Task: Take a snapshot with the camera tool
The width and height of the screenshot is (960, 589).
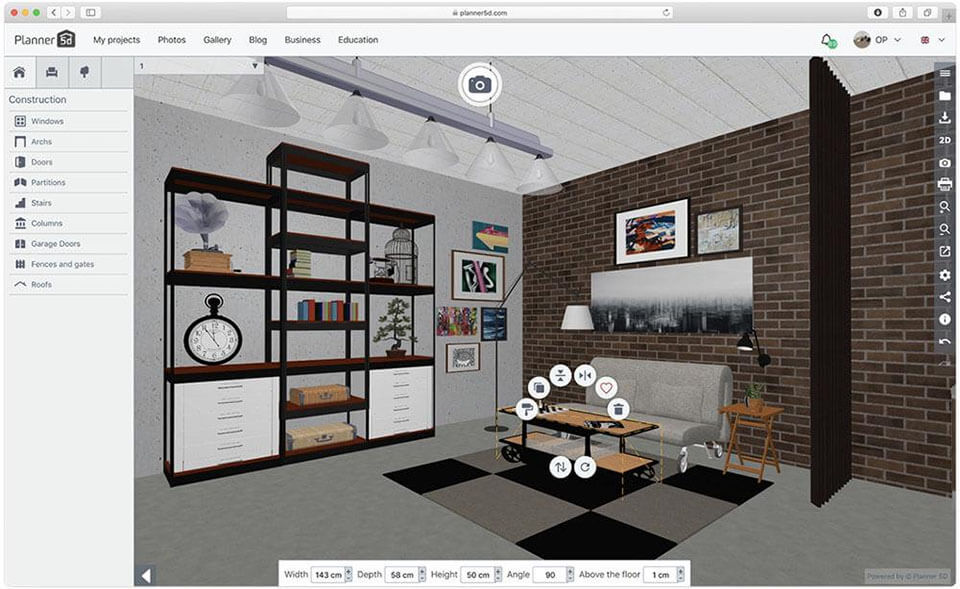Action: click(943, 162)
